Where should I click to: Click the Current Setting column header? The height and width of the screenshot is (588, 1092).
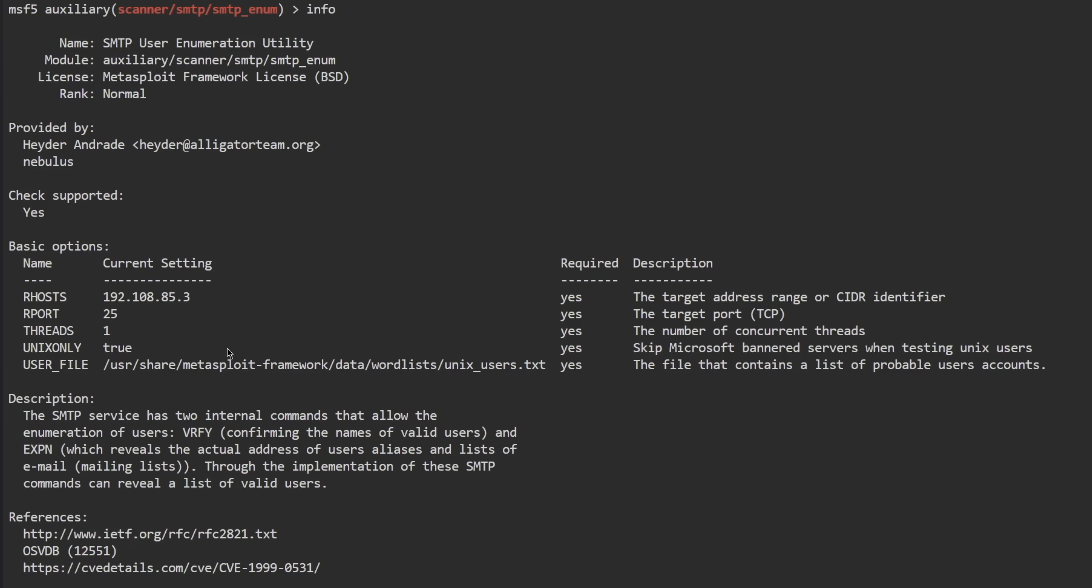click(x=157, y=263)
